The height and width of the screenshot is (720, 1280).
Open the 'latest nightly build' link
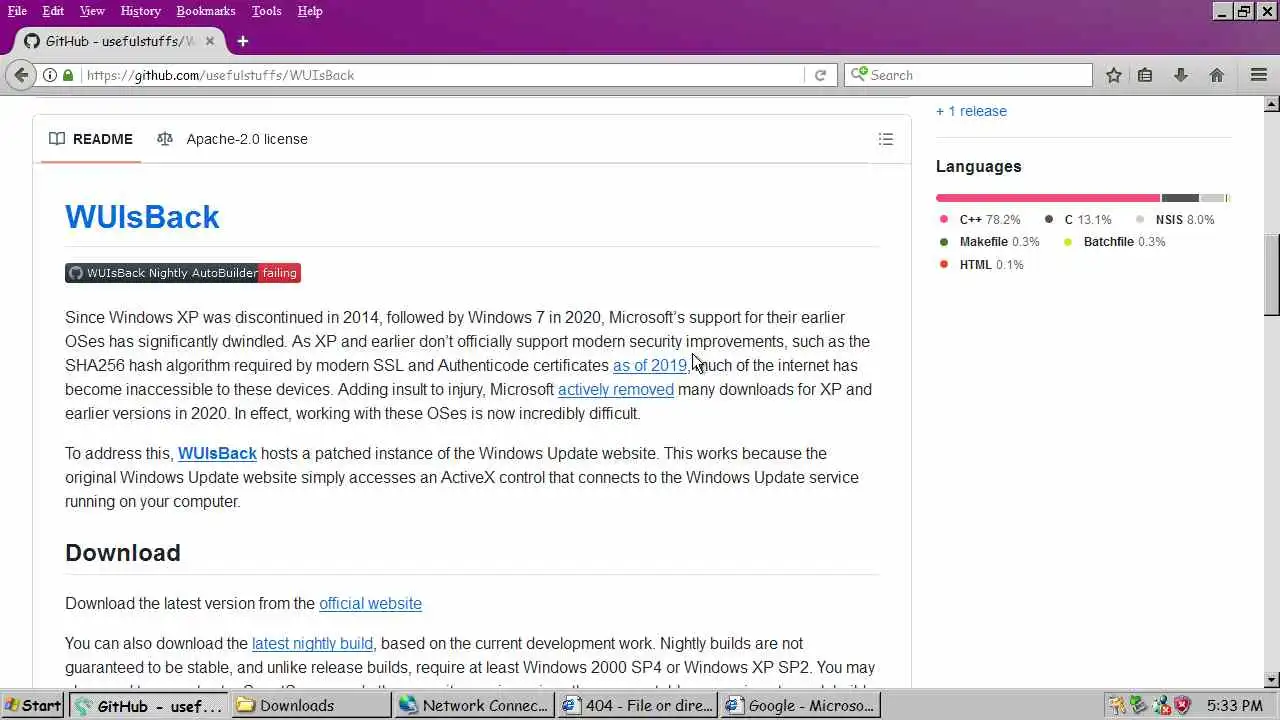tap(312, 643)
